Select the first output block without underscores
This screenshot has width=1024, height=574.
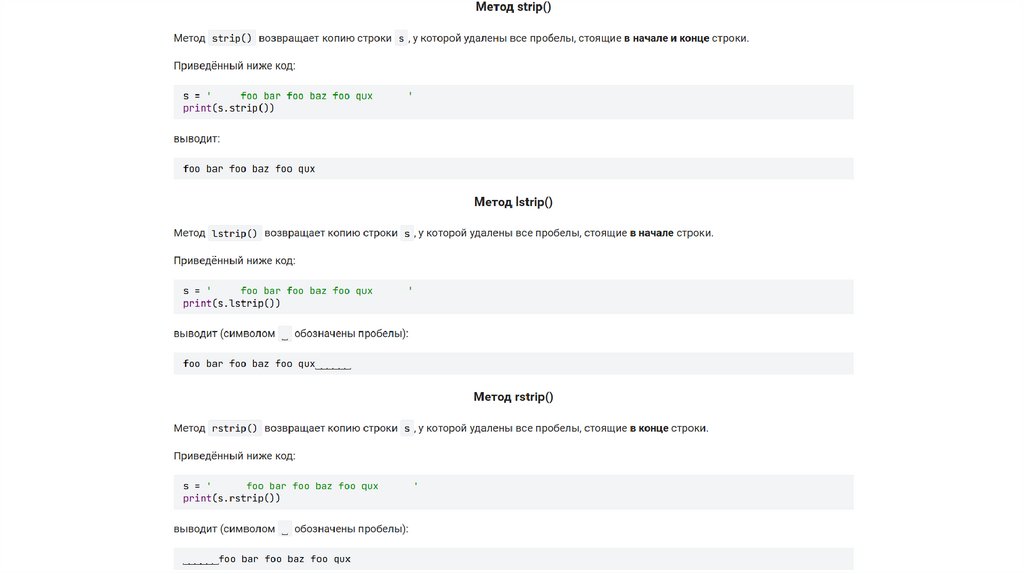(x=249, y=169)
